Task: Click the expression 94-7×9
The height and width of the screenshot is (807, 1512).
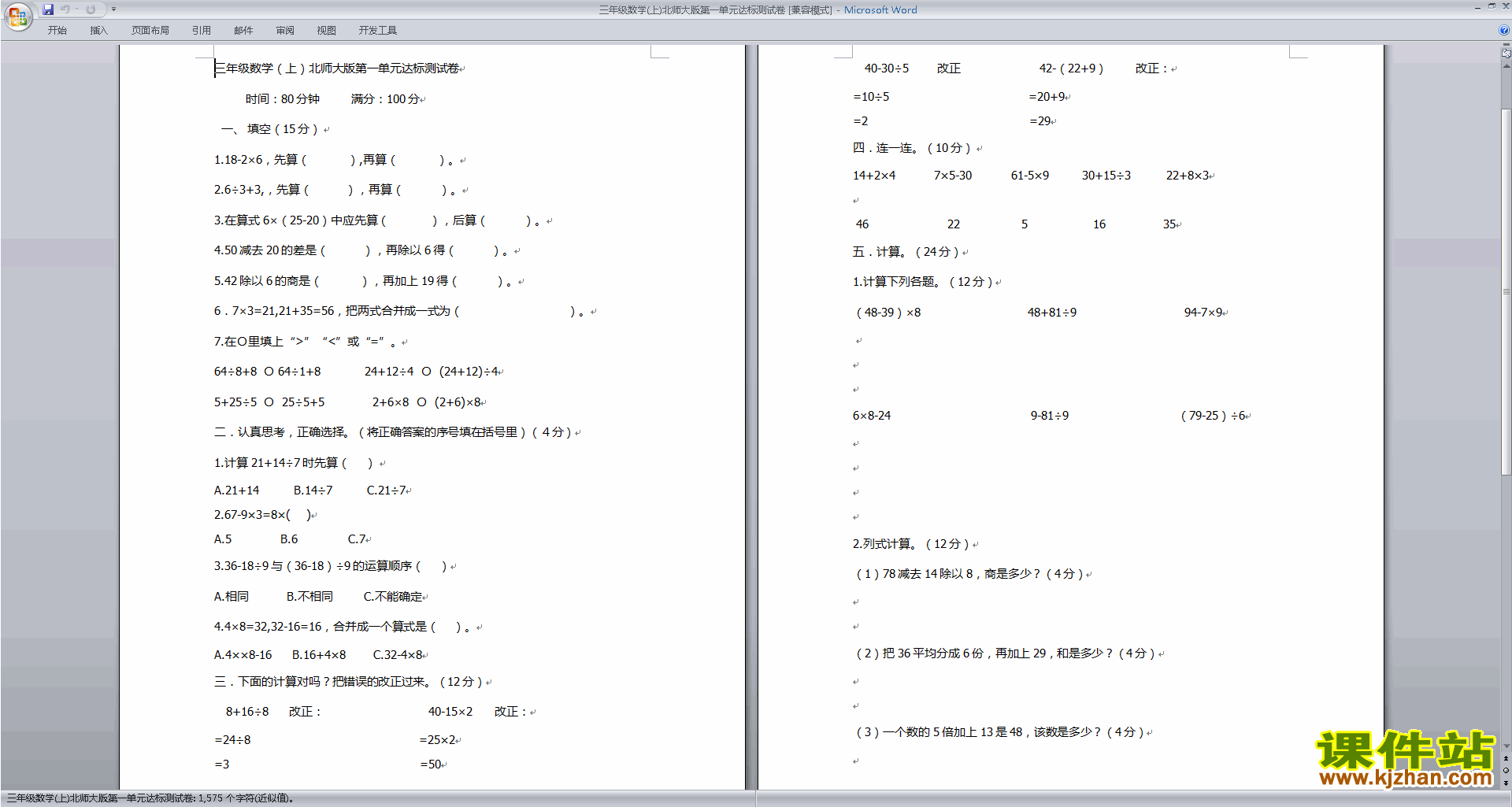Action: pyautogui.click(x=1203, y=313)
